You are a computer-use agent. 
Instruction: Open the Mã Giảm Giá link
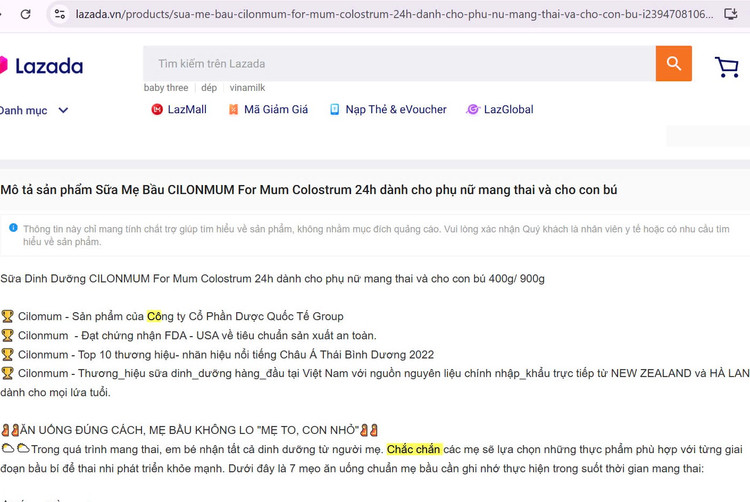[x=275, y=110]
